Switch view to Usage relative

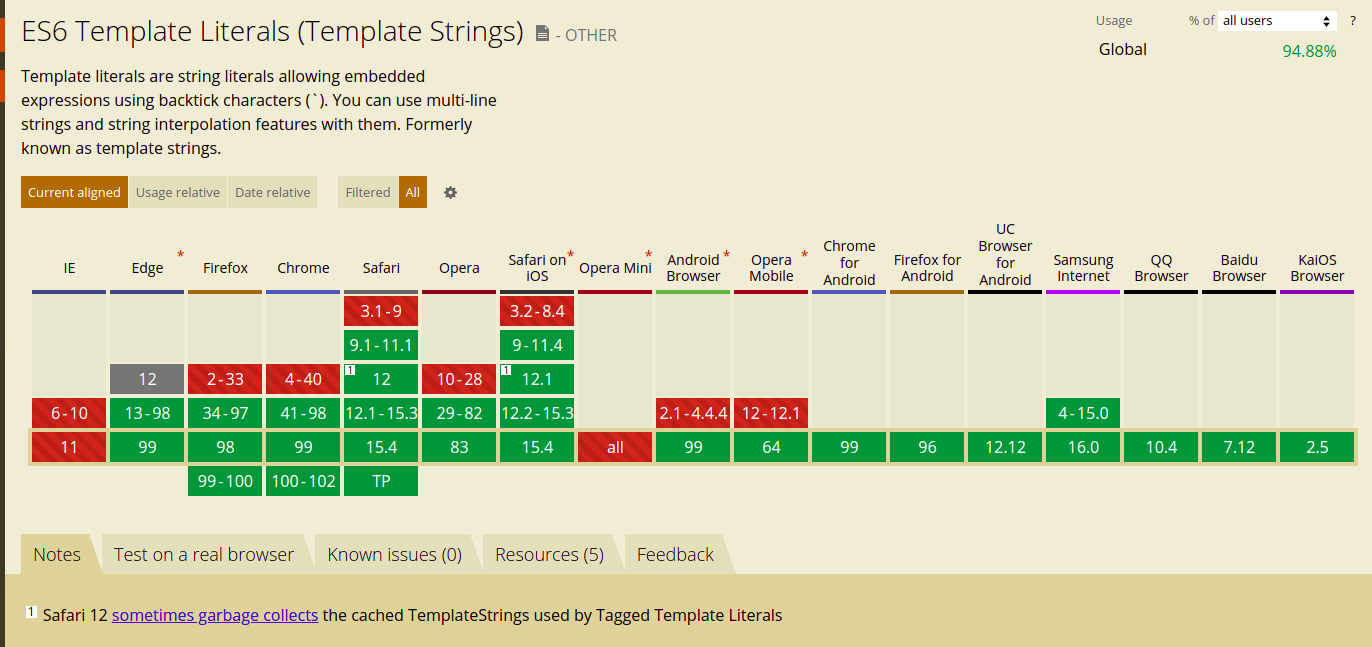[x=178, y=193]
